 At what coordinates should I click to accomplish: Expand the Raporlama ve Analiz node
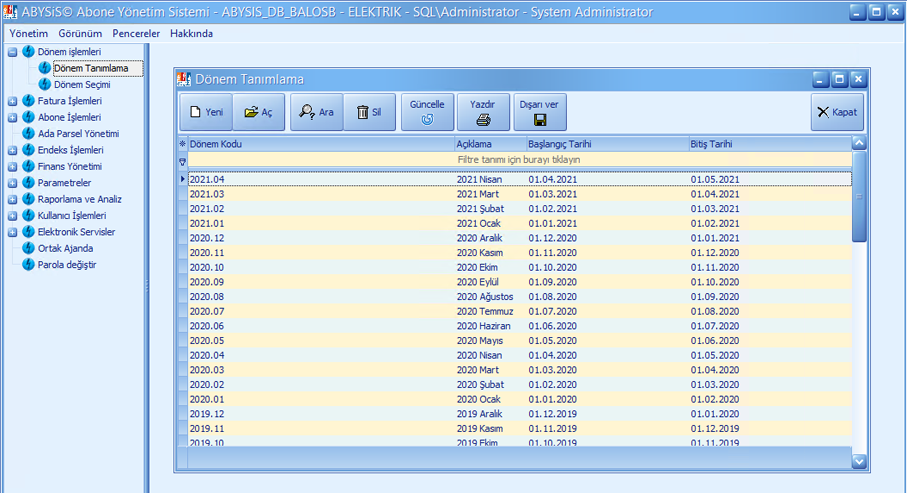(x=12, y=199)
